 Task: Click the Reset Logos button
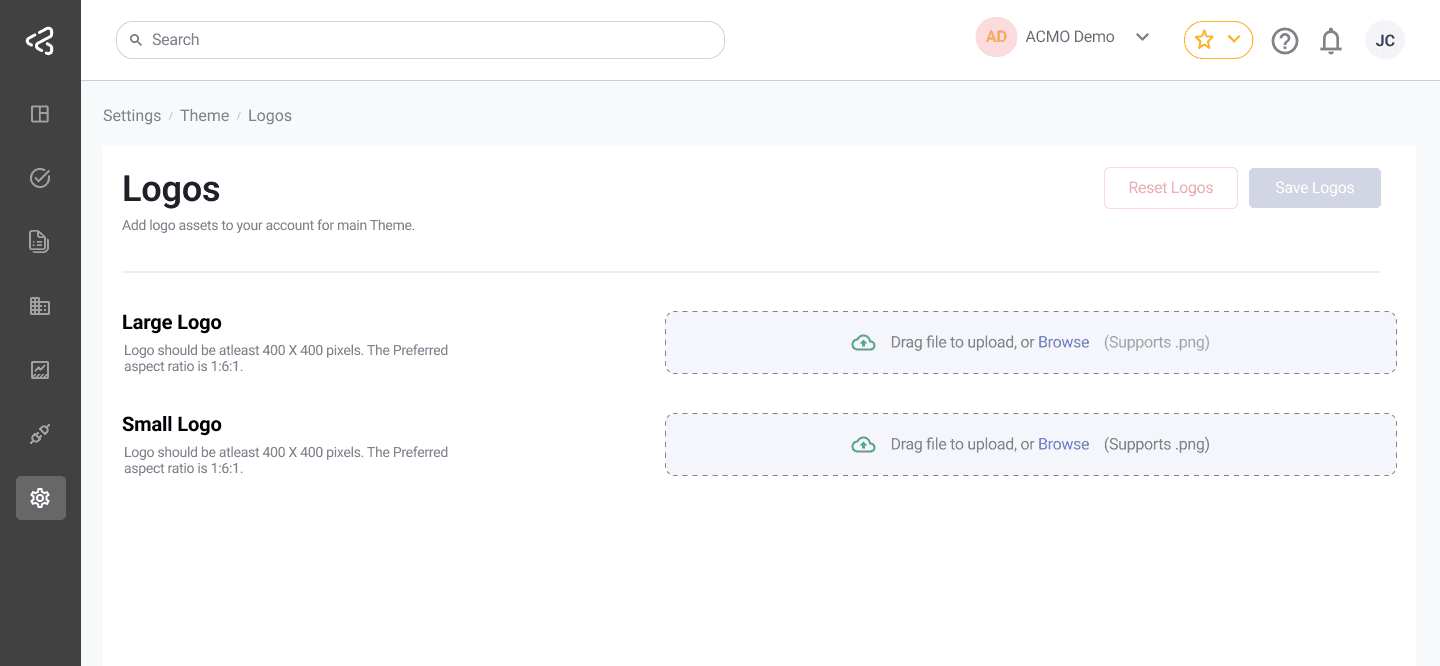(1170, 188)
